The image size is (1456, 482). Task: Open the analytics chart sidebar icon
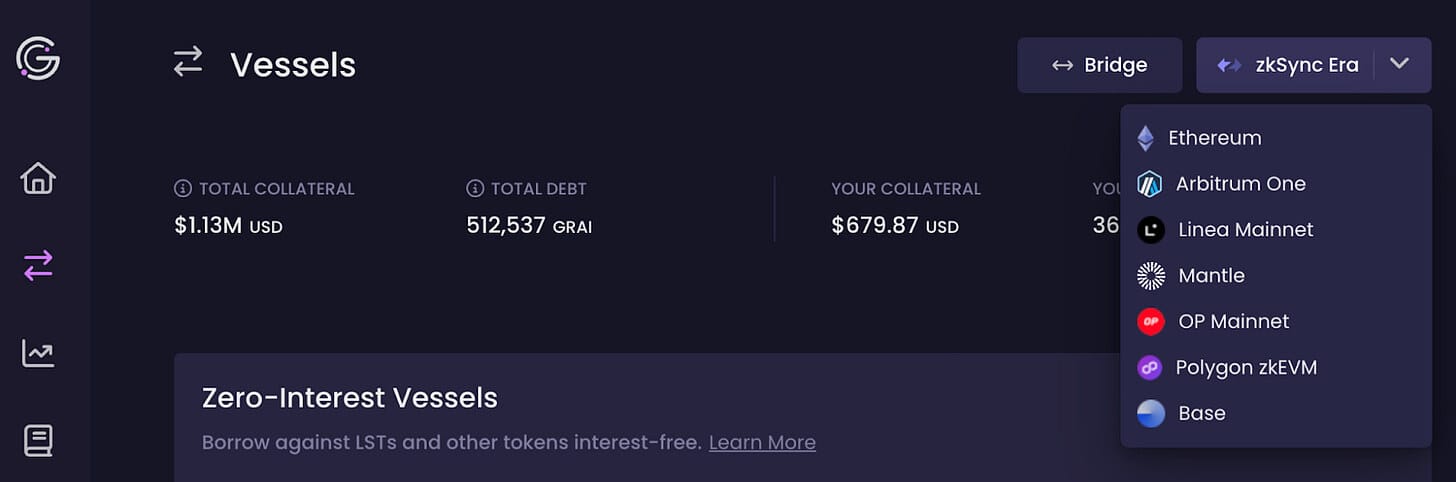point(38,353)
